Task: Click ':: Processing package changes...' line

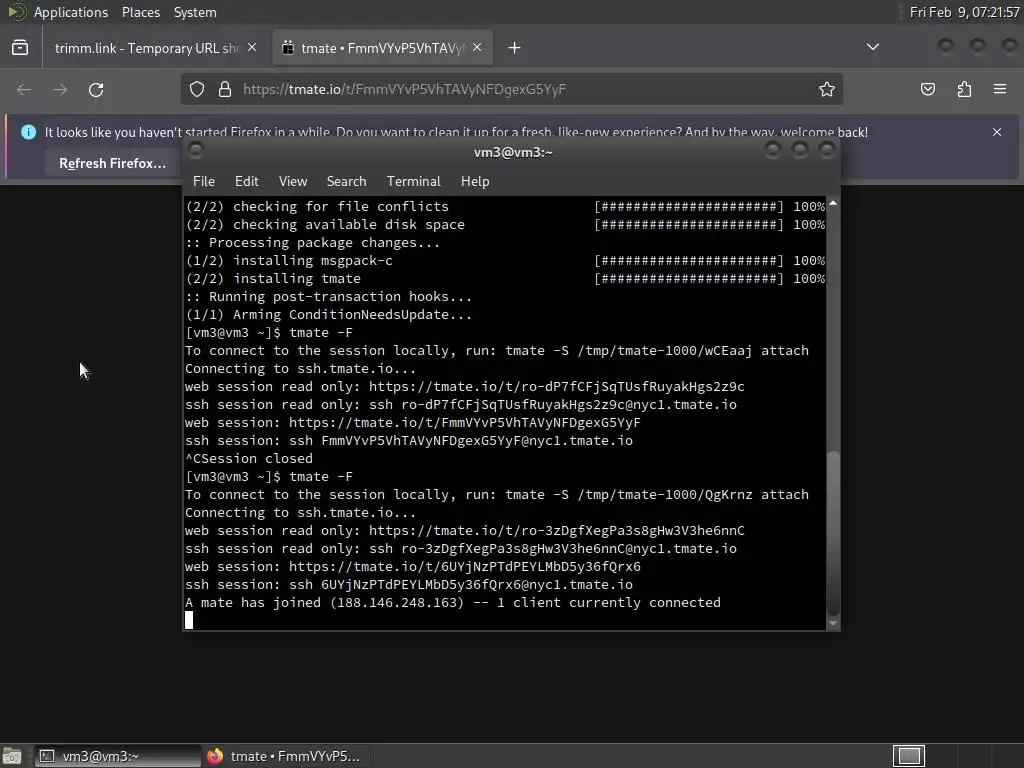Action: (x=312, y=243)
